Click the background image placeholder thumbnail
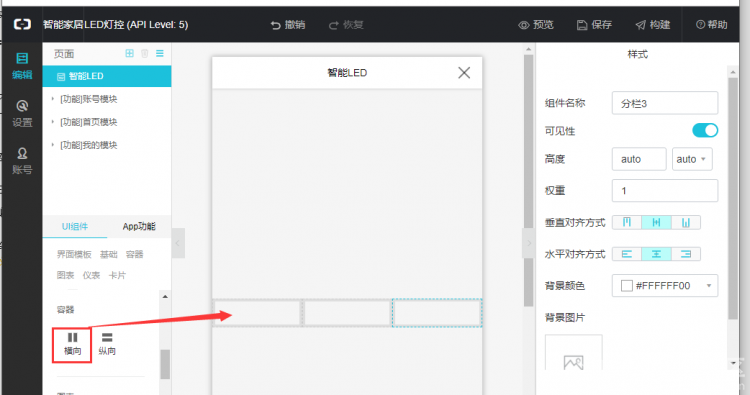The width and height of the screenshot is (750, 395). (x=574, y=352)
